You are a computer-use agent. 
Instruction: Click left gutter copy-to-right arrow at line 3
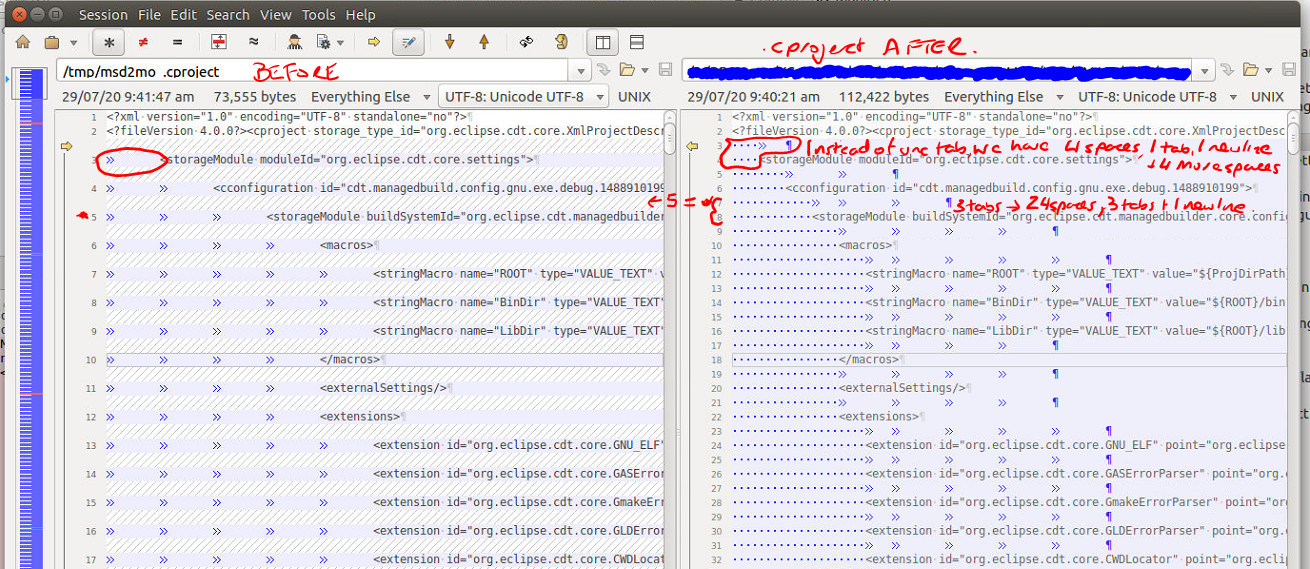[67, 146]
